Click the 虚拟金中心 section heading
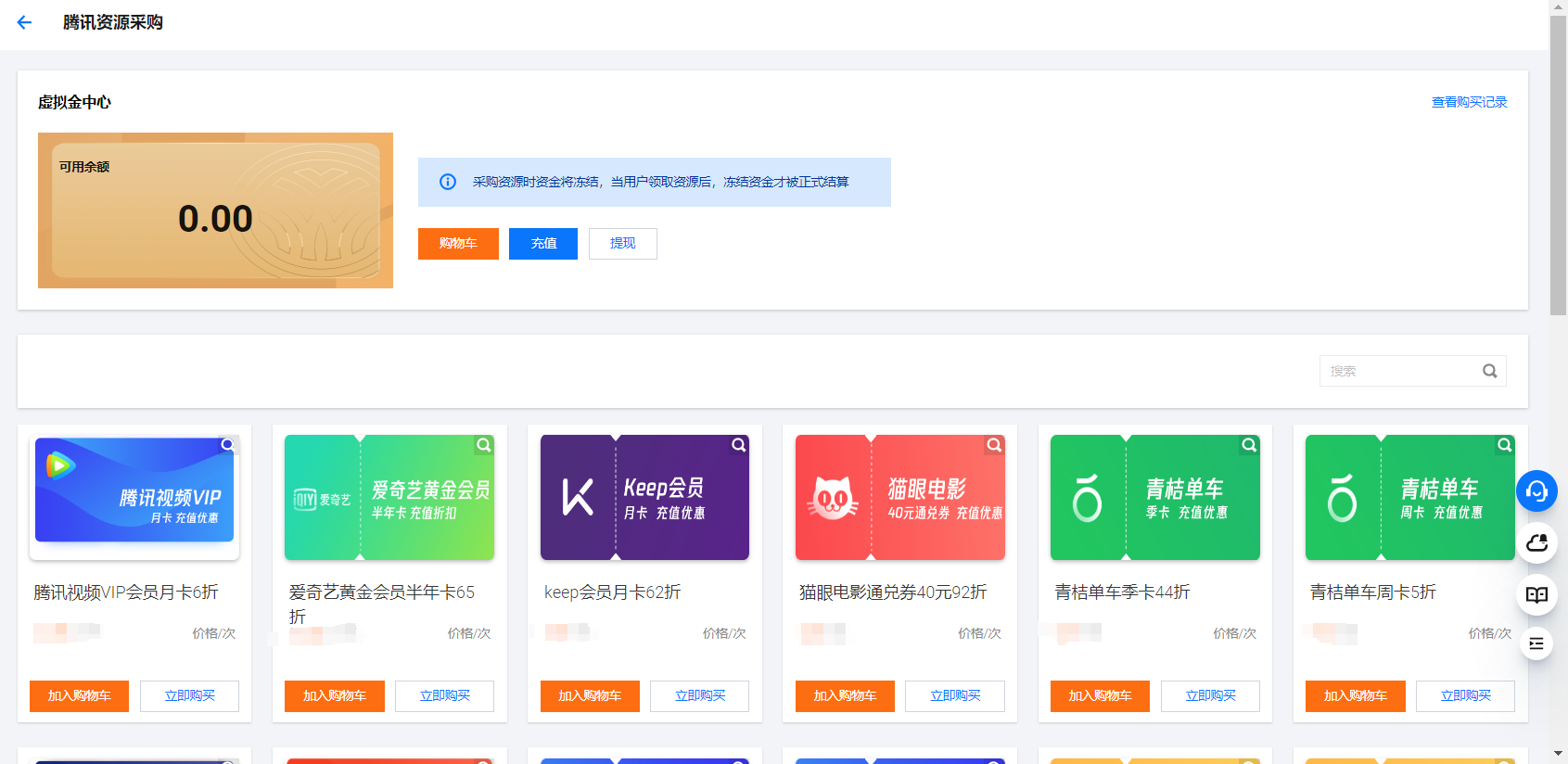This screenshot has height=764, width=1568. tap(74, 102)
